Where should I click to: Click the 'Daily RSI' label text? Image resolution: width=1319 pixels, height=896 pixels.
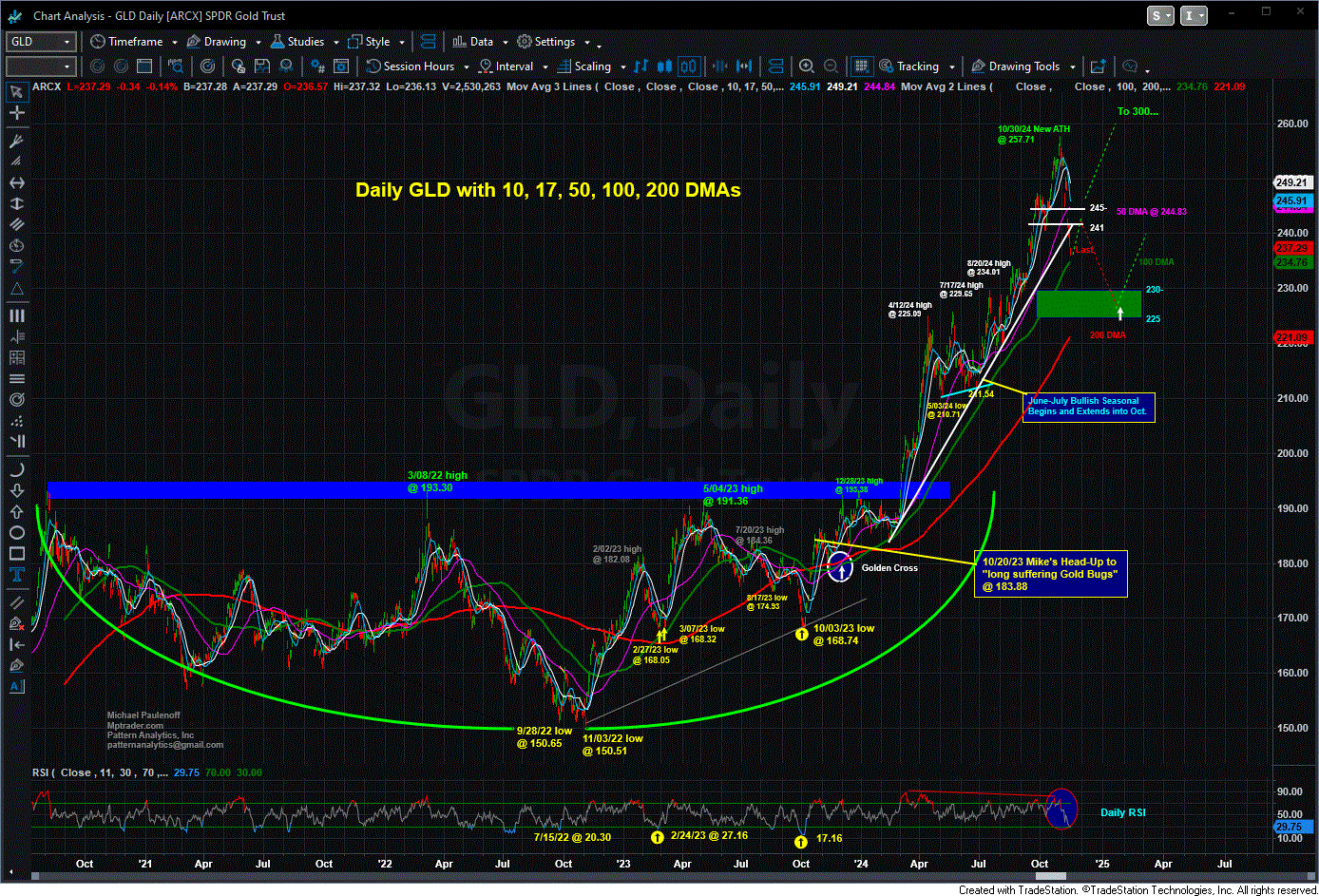pos(1122,812)
